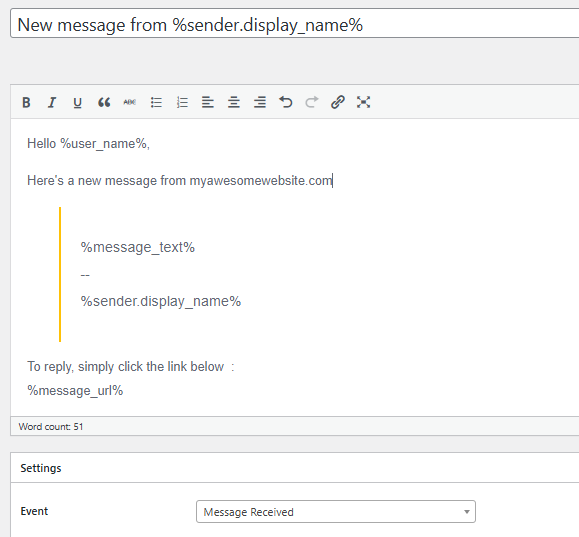Click the redo arrow icon

pyautogui.click(x=312, y=102)
